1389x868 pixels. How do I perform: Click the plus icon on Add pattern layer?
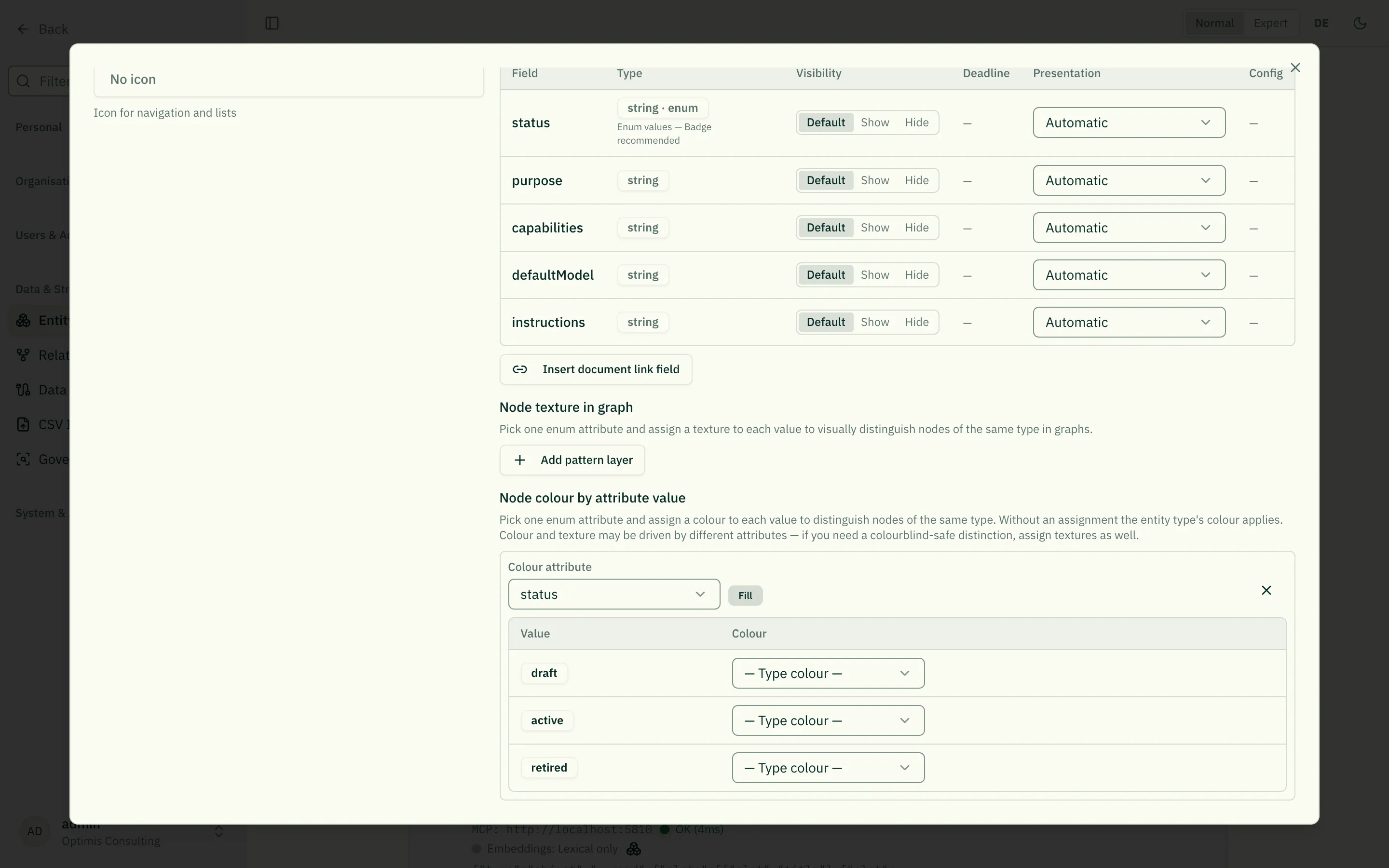pyautogui.click(x=520, y=460)
